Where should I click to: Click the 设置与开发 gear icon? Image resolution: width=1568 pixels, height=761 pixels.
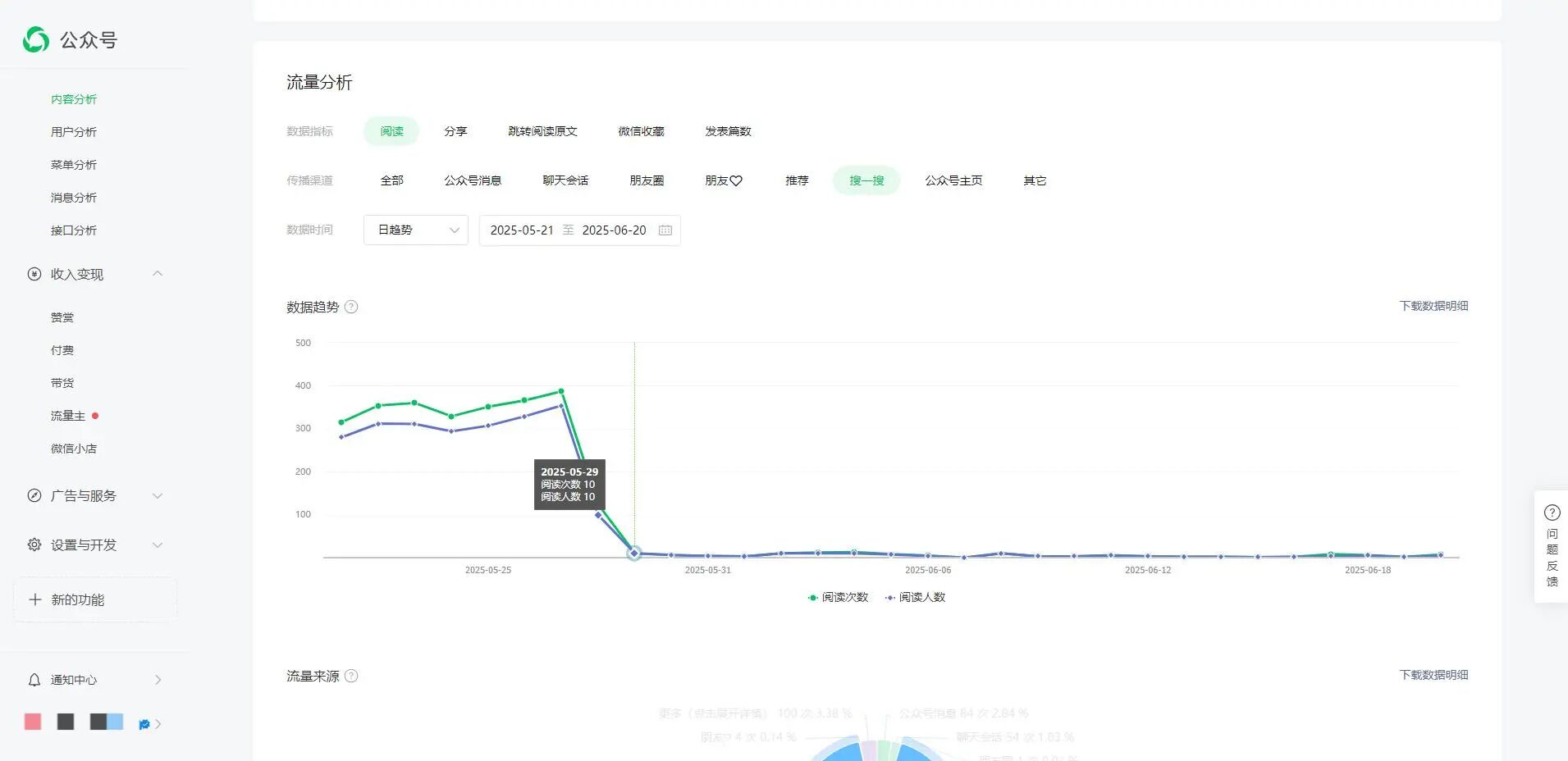coord(34,545)
